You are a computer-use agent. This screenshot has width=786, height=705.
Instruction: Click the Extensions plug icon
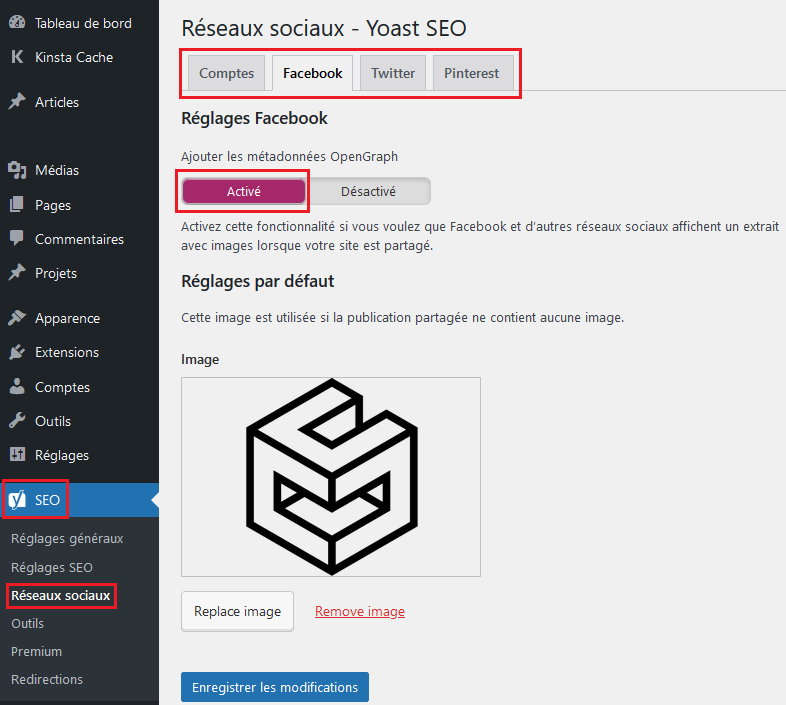coord(17,352)
